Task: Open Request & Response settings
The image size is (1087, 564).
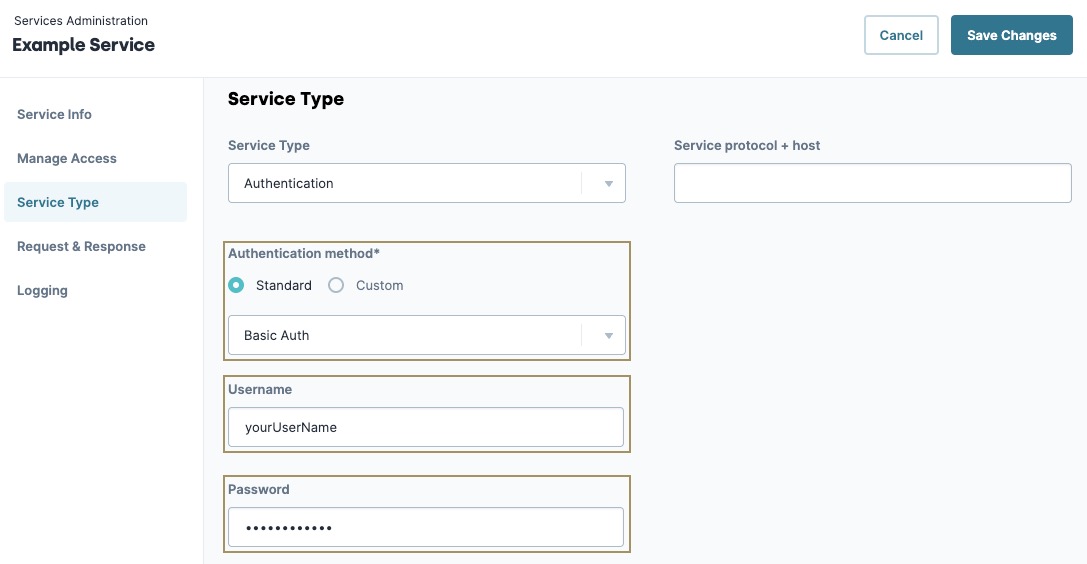Action: (x=81, y=247)
